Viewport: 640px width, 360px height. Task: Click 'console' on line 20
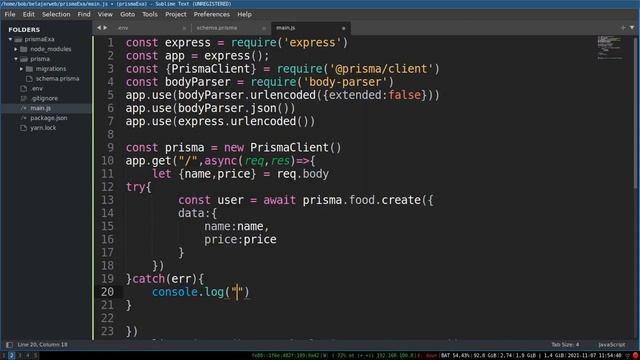click(175, 292)
